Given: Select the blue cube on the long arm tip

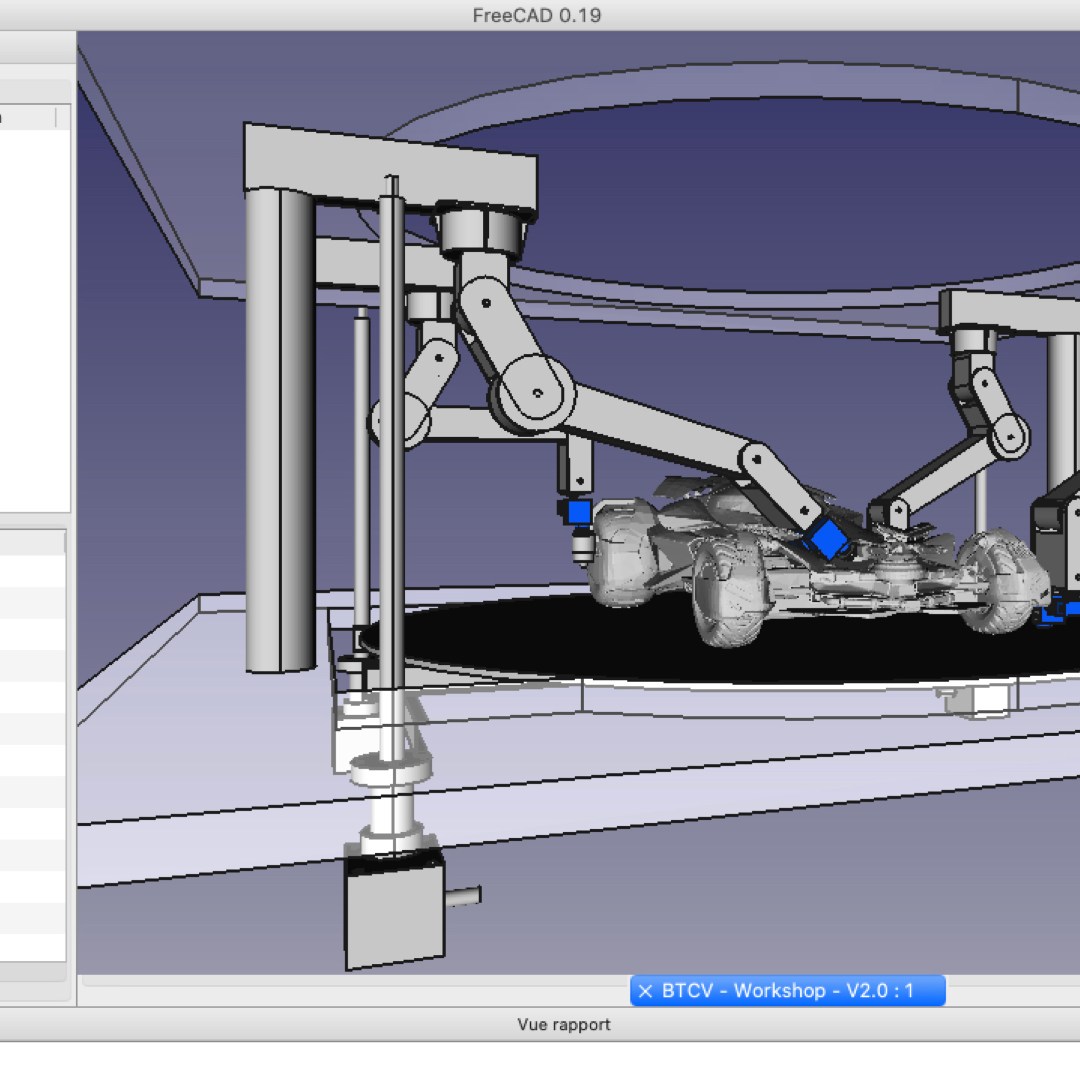Looking at the screenshot, I should pos(827,539).
